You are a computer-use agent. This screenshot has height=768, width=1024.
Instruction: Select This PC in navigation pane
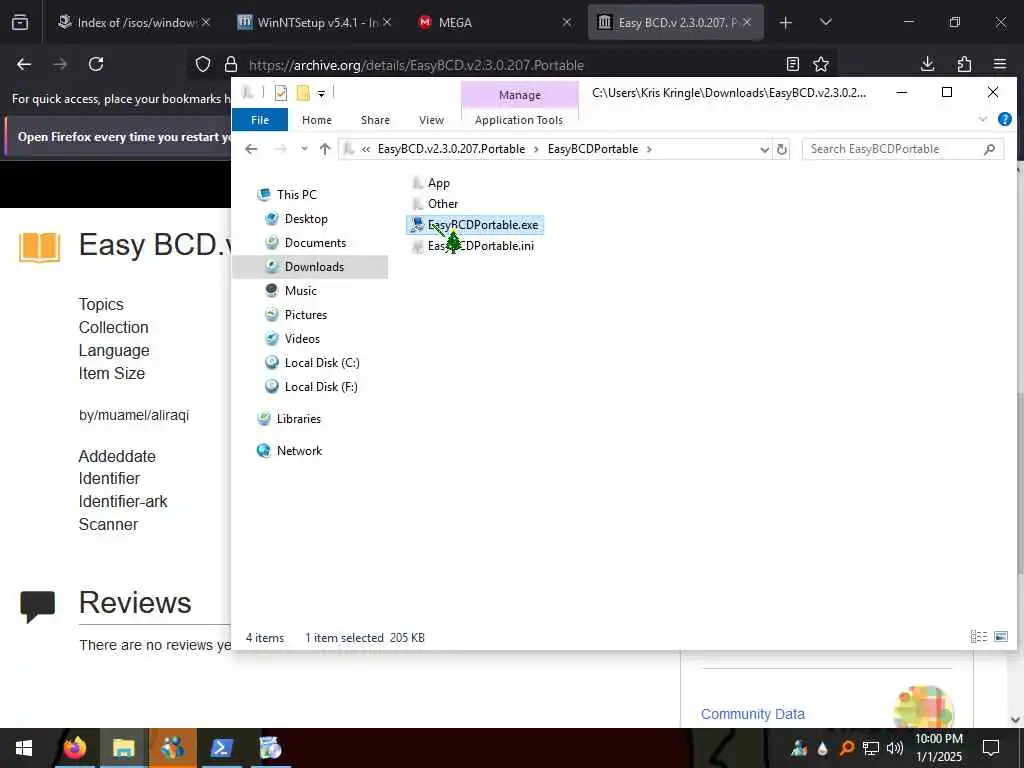pos(287,195)
